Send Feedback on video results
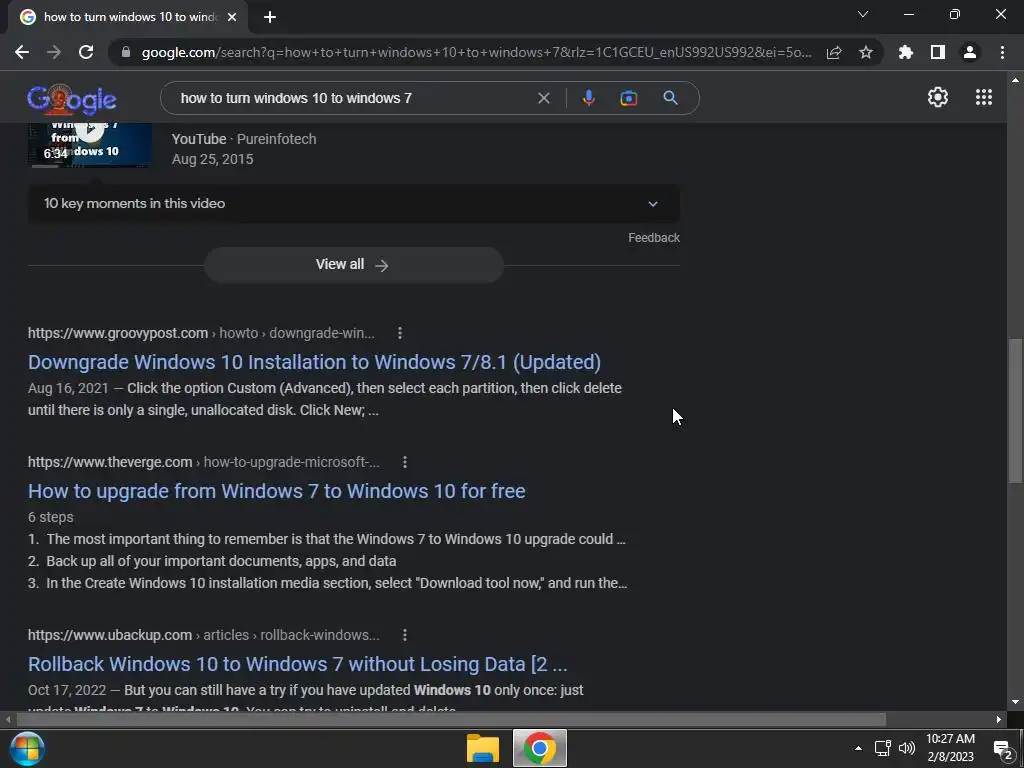 click(x=654, y=238)
